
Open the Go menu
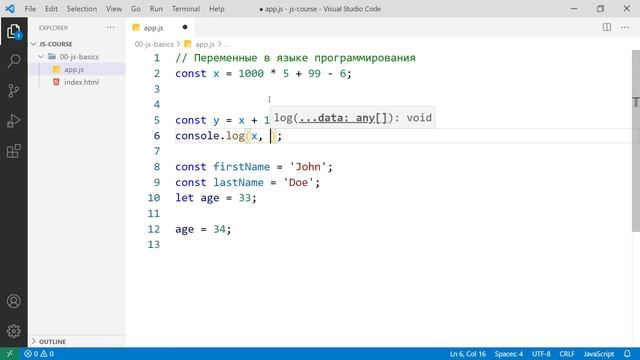point(136,9)
